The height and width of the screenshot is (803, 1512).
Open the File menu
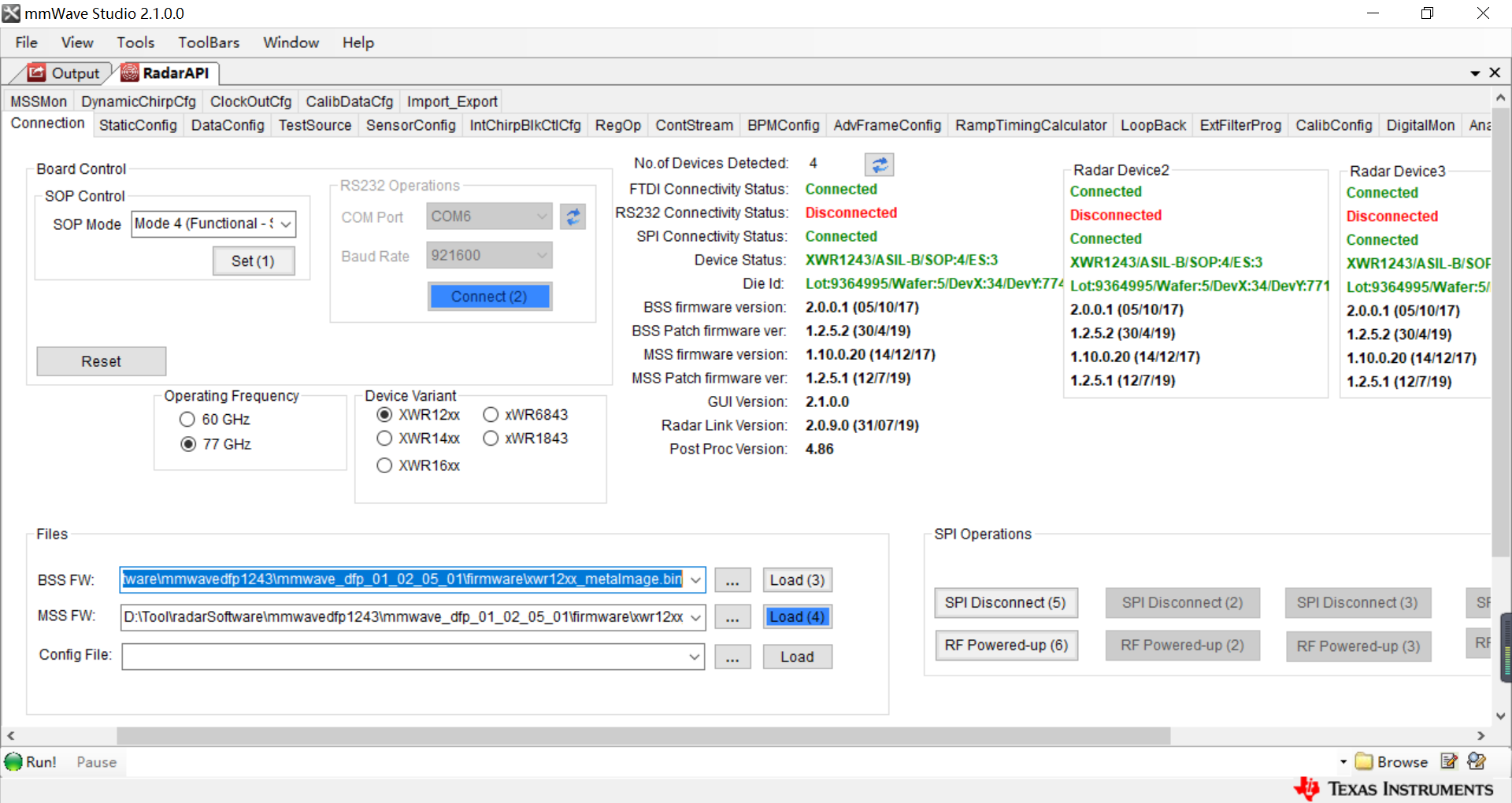tap(26, 43)
